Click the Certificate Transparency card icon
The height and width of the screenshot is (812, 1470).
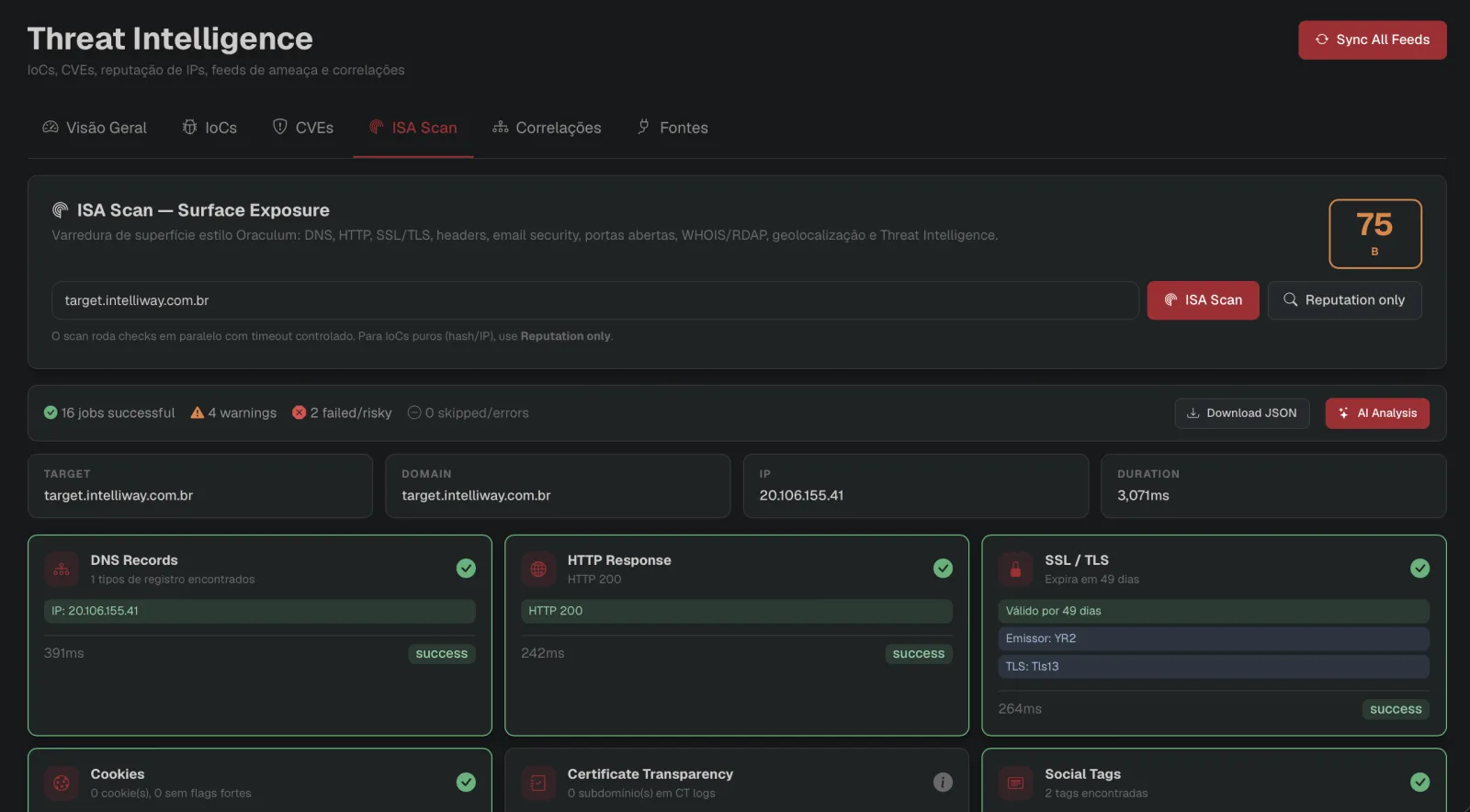[538, 784]
